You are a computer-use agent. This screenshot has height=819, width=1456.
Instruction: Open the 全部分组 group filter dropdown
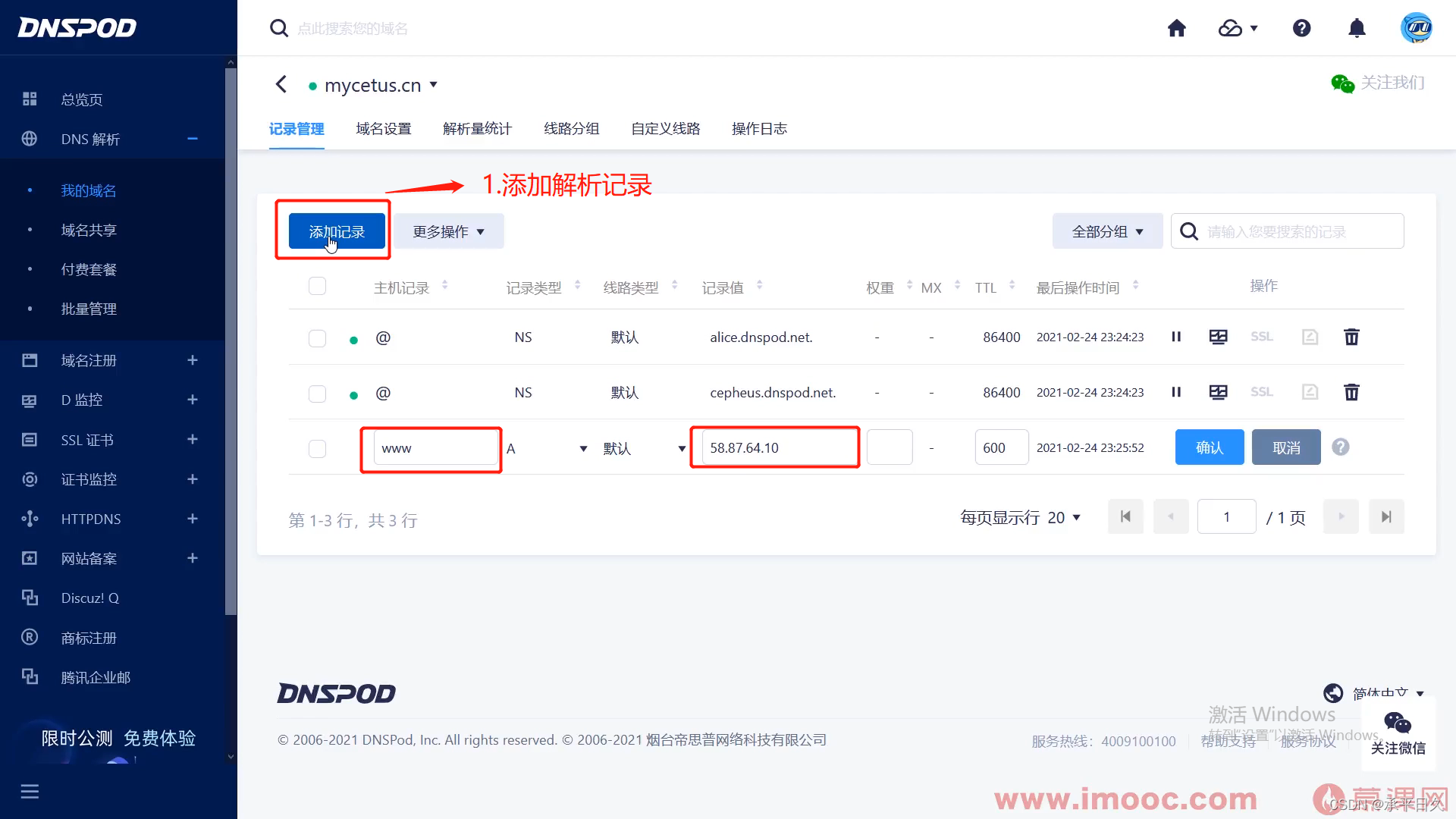1107,231
